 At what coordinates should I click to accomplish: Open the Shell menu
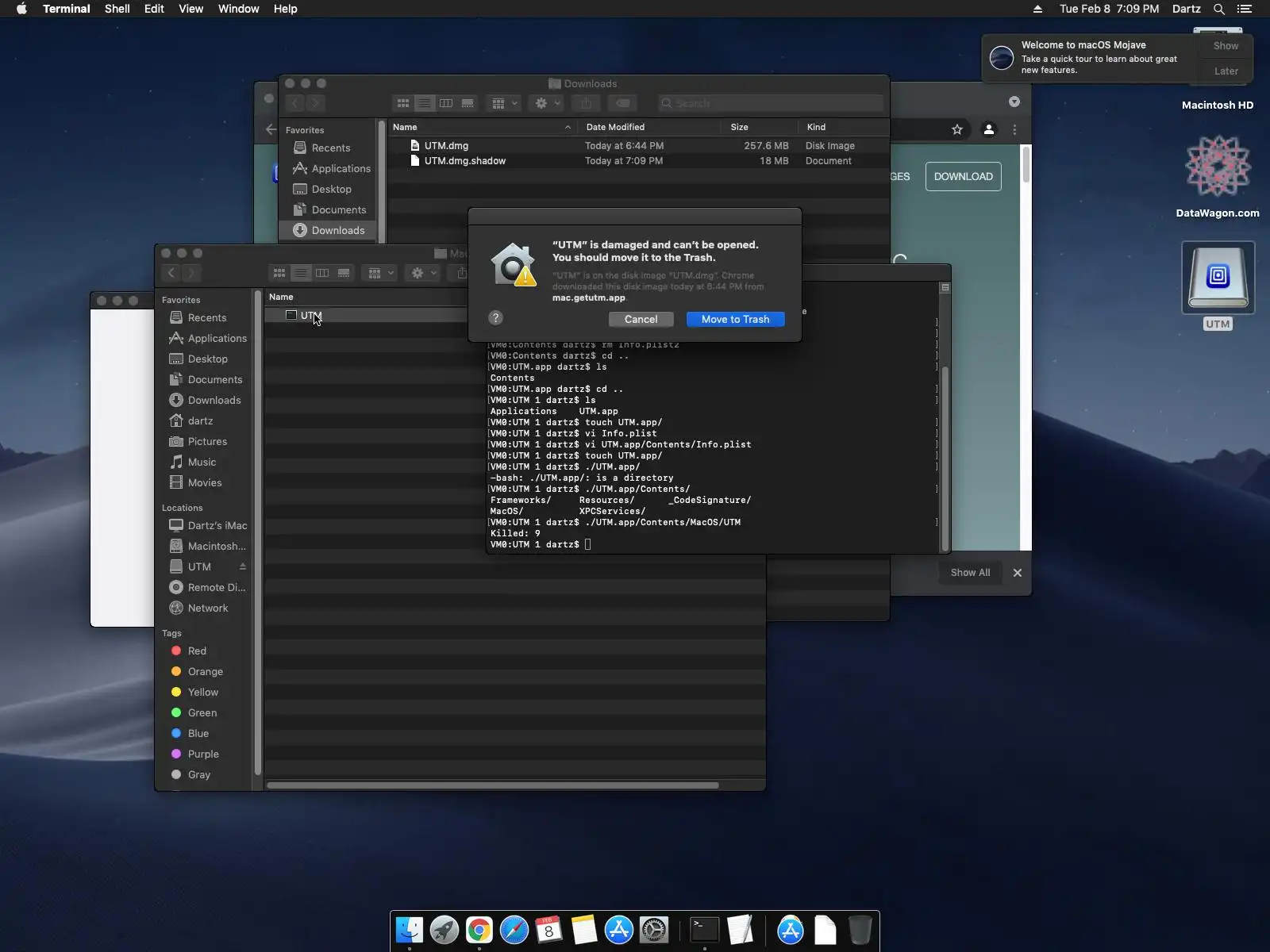coord(117,9)
